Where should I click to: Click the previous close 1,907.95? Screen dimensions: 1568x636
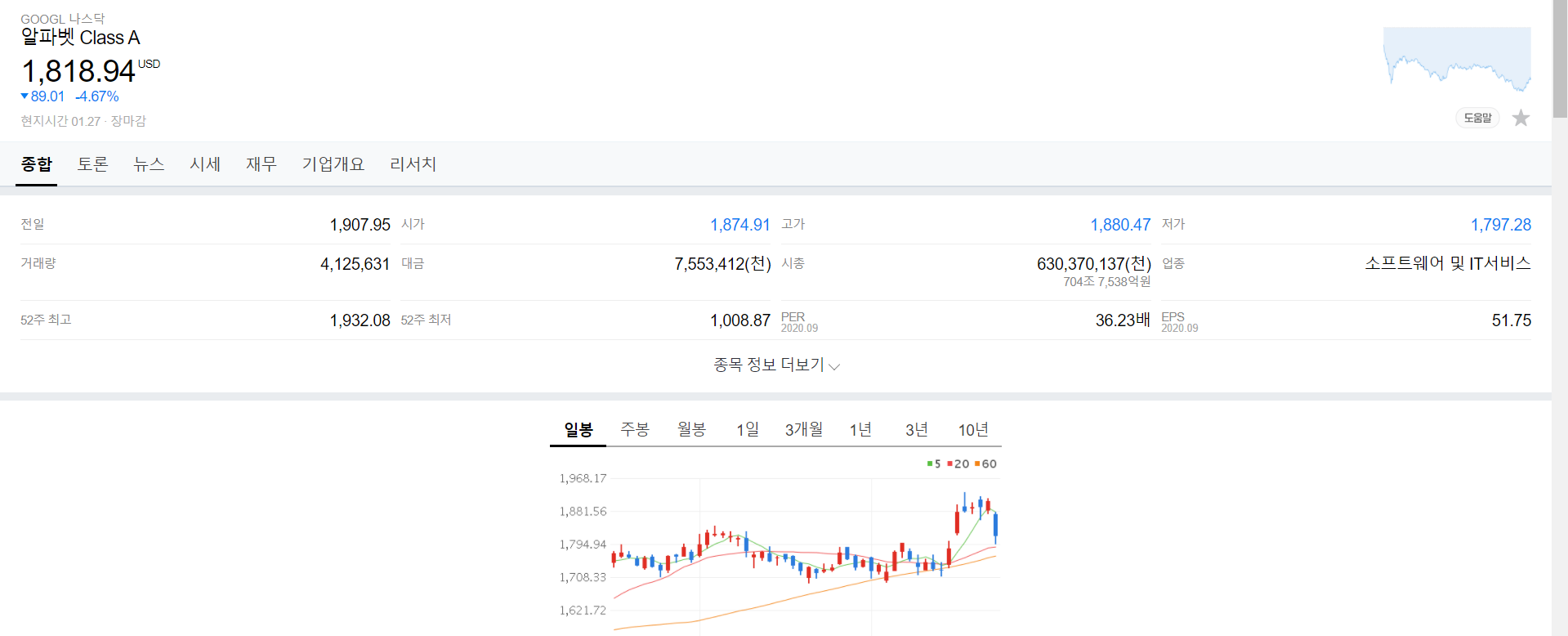[360, 225]
